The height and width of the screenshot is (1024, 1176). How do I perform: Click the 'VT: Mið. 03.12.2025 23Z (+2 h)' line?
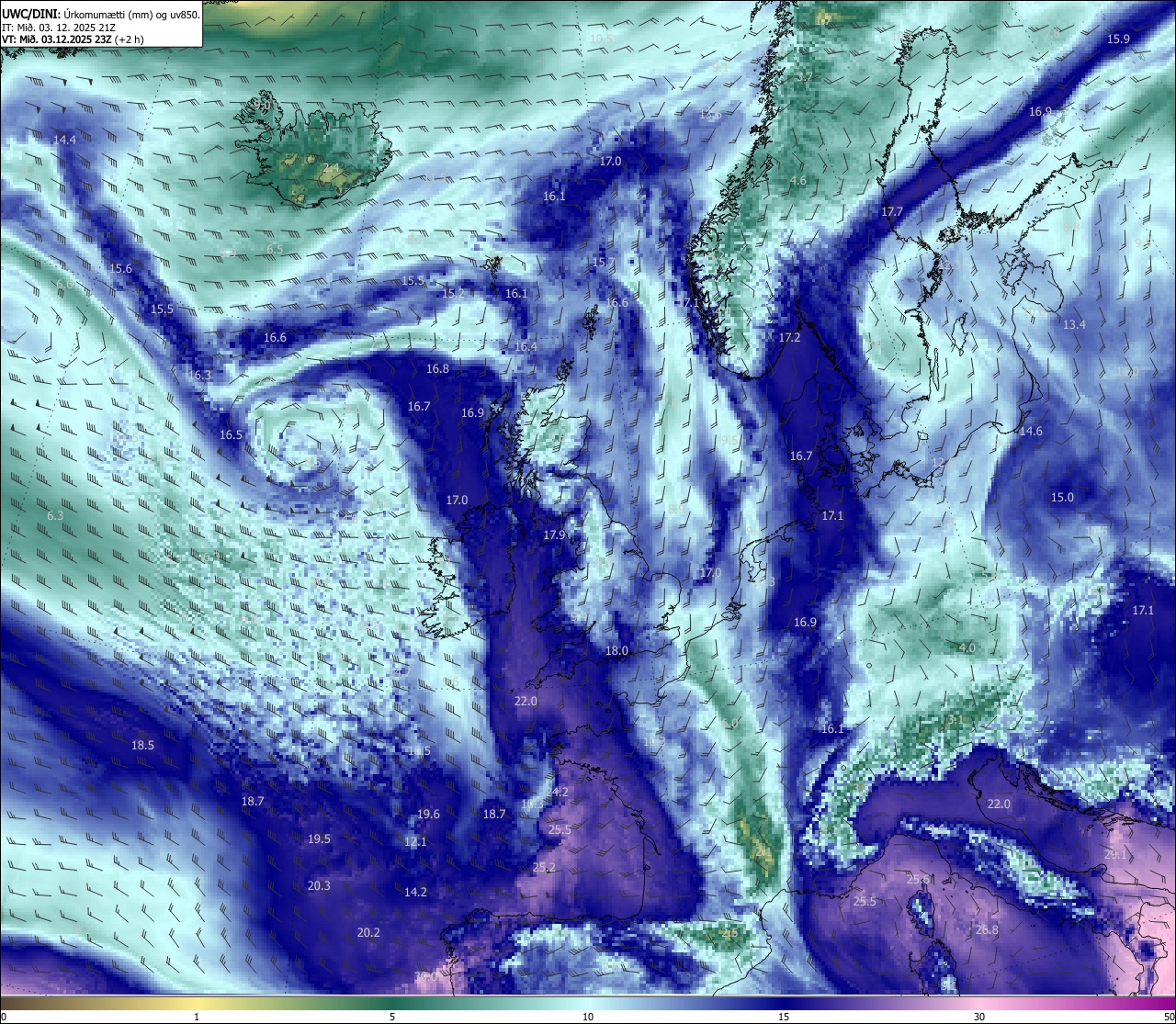tap(73, 39)
